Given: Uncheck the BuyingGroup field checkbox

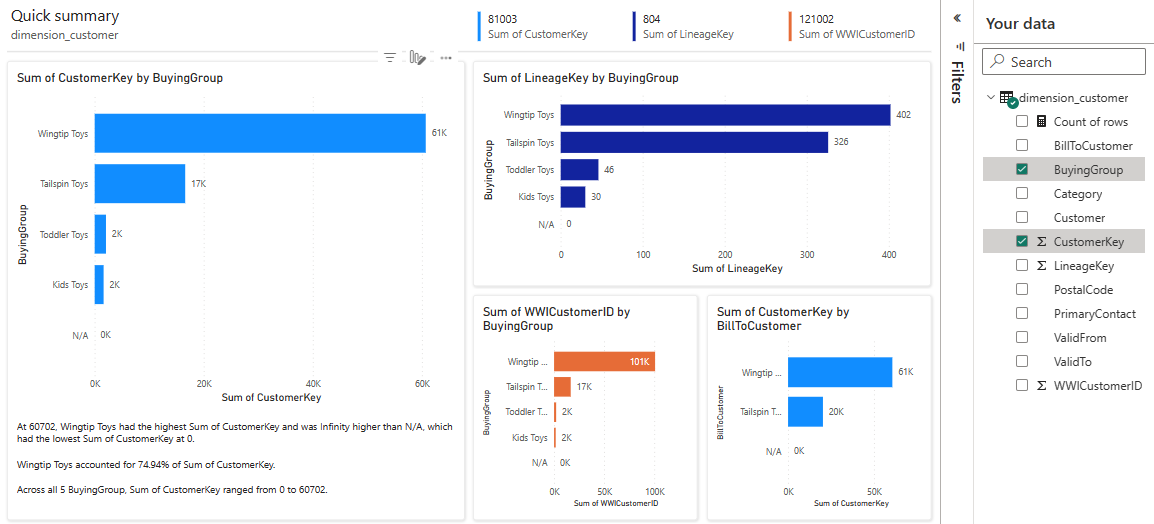Looking at the screenshot, I should (1022, 170).
